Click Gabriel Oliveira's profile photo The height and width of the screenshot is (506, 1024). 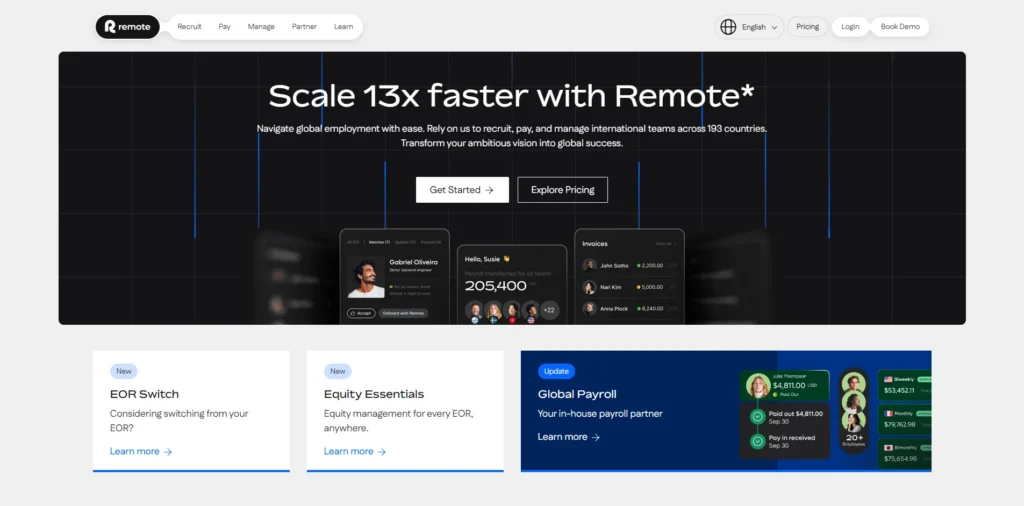(x=366, y=277)
